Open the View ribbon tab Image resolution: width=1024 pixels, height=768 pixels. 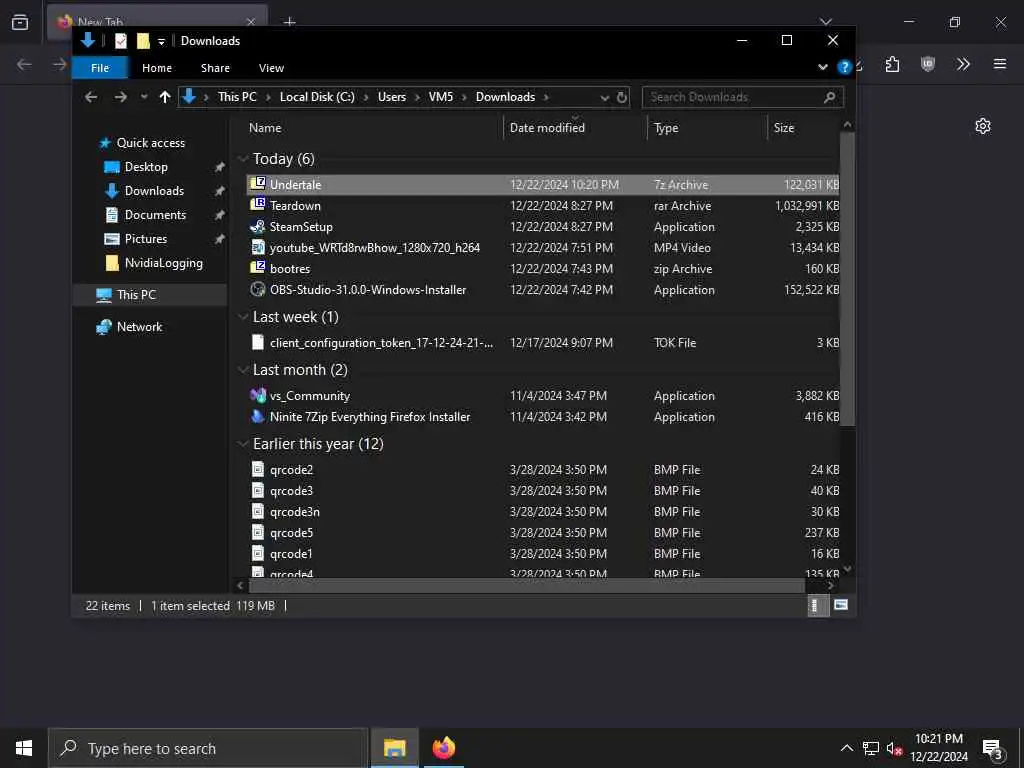click(x=271, y=68)
